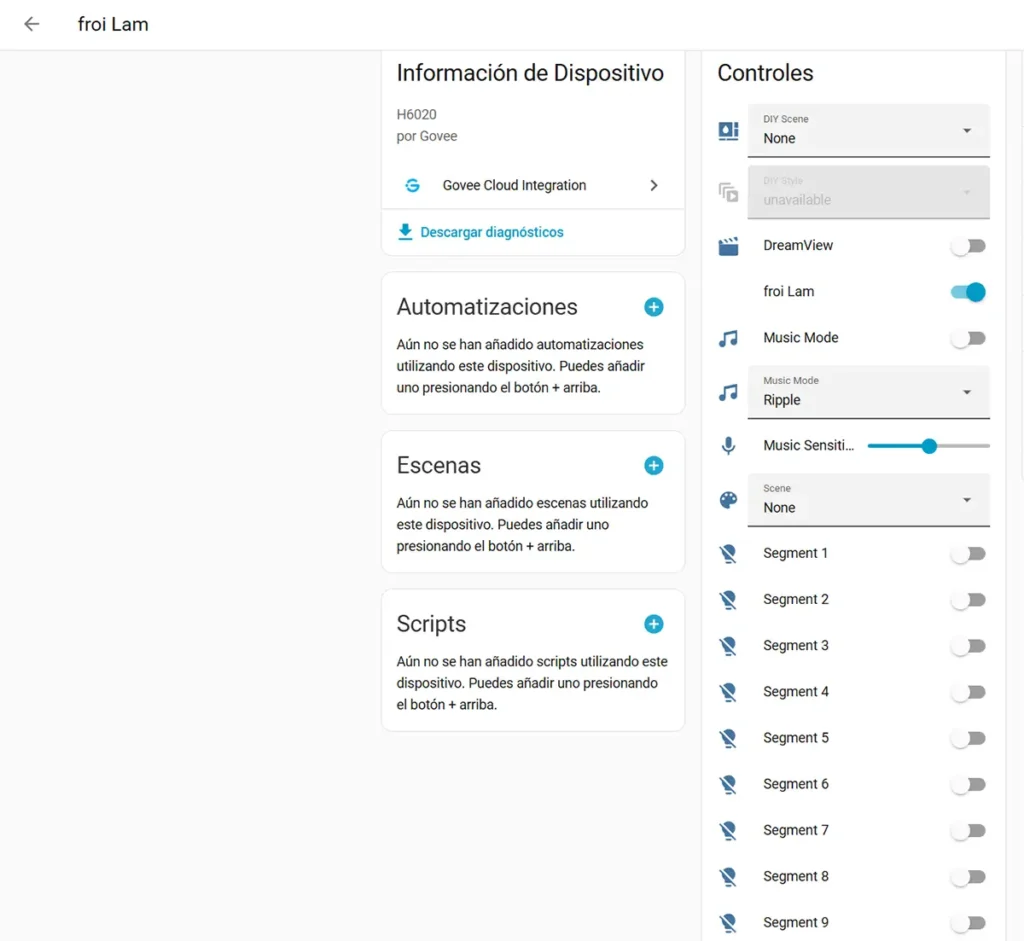
Task: Open the Scene dropdown set to None
Action: (x=868, y=499)
